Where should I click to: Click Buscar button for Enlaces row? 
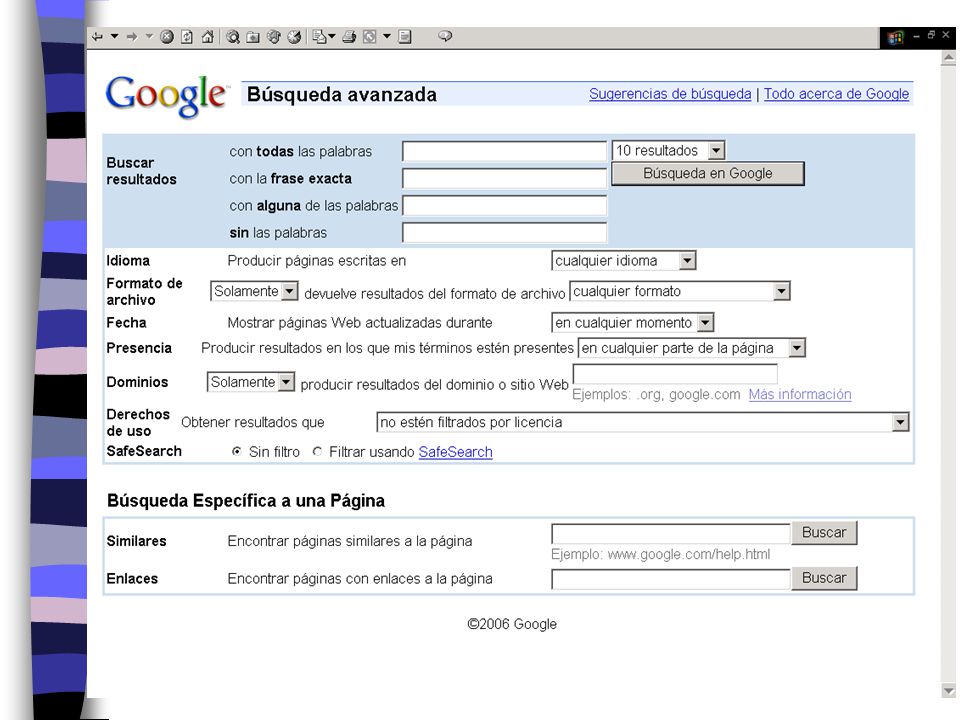[824, 578]
